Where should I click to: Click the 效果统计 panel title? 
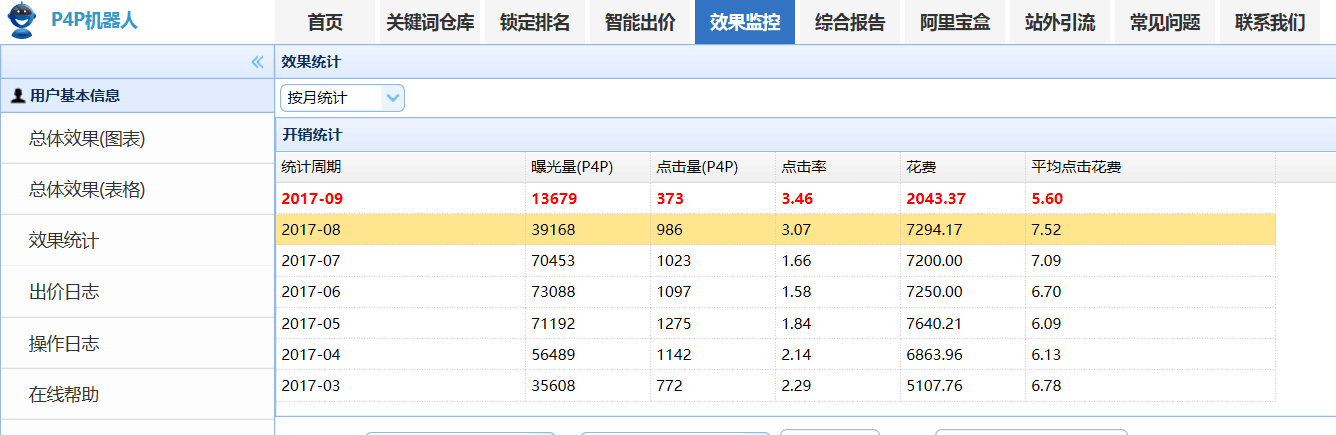311,61
